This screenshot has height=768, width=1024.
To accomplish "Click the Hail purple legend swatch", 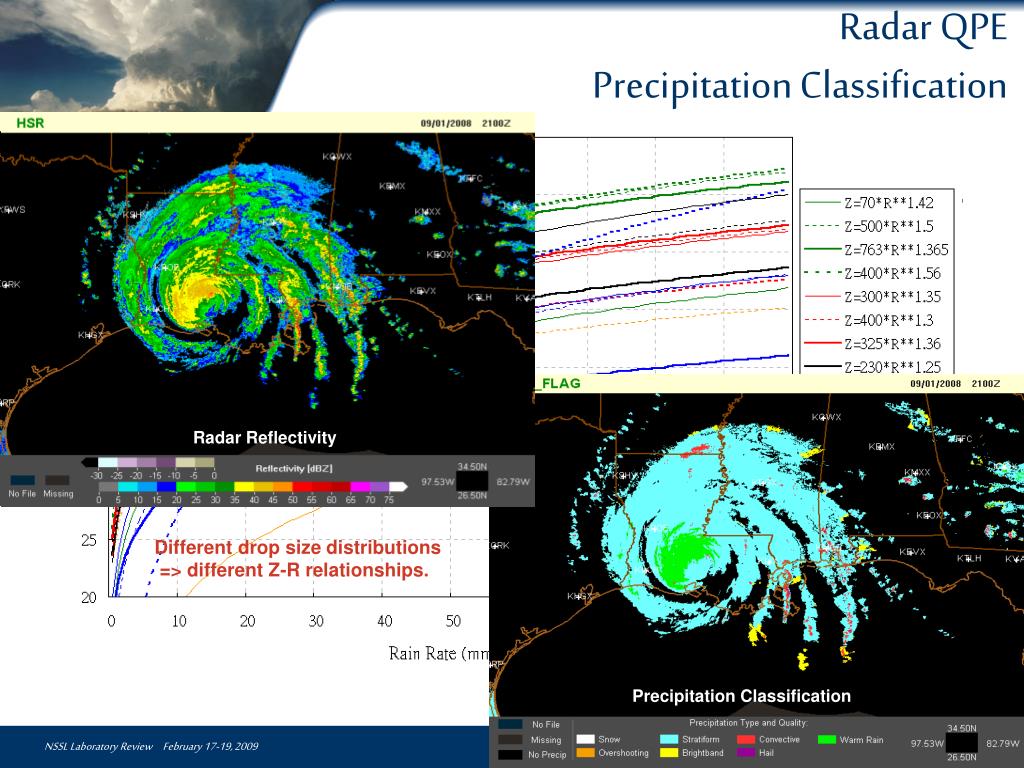I will pos(746,753).
